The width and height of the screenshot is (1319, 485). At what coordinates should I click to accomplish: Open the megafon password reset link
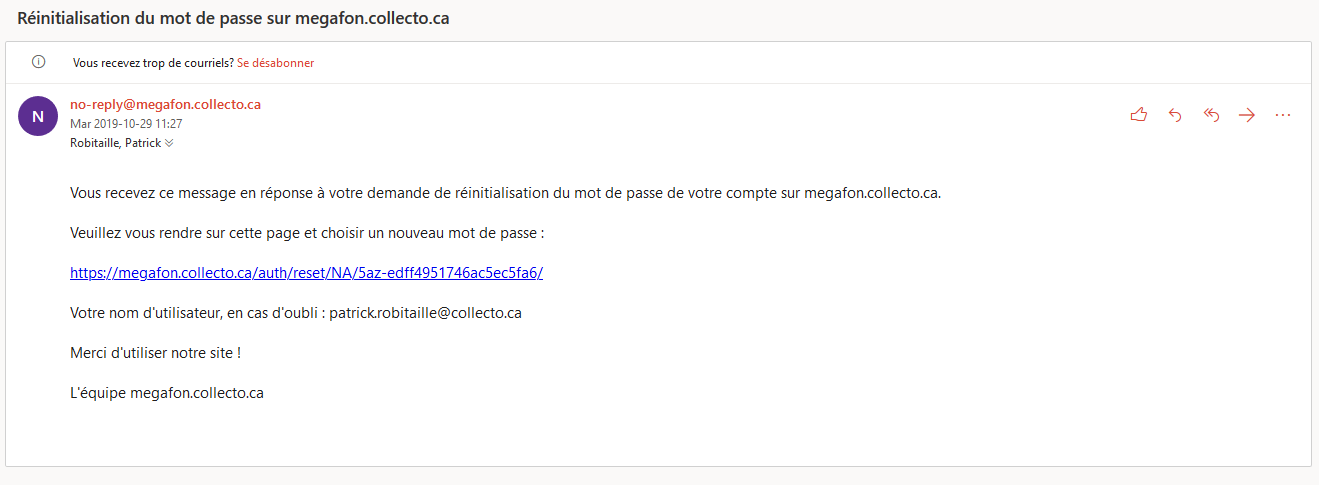pos(306,273)
